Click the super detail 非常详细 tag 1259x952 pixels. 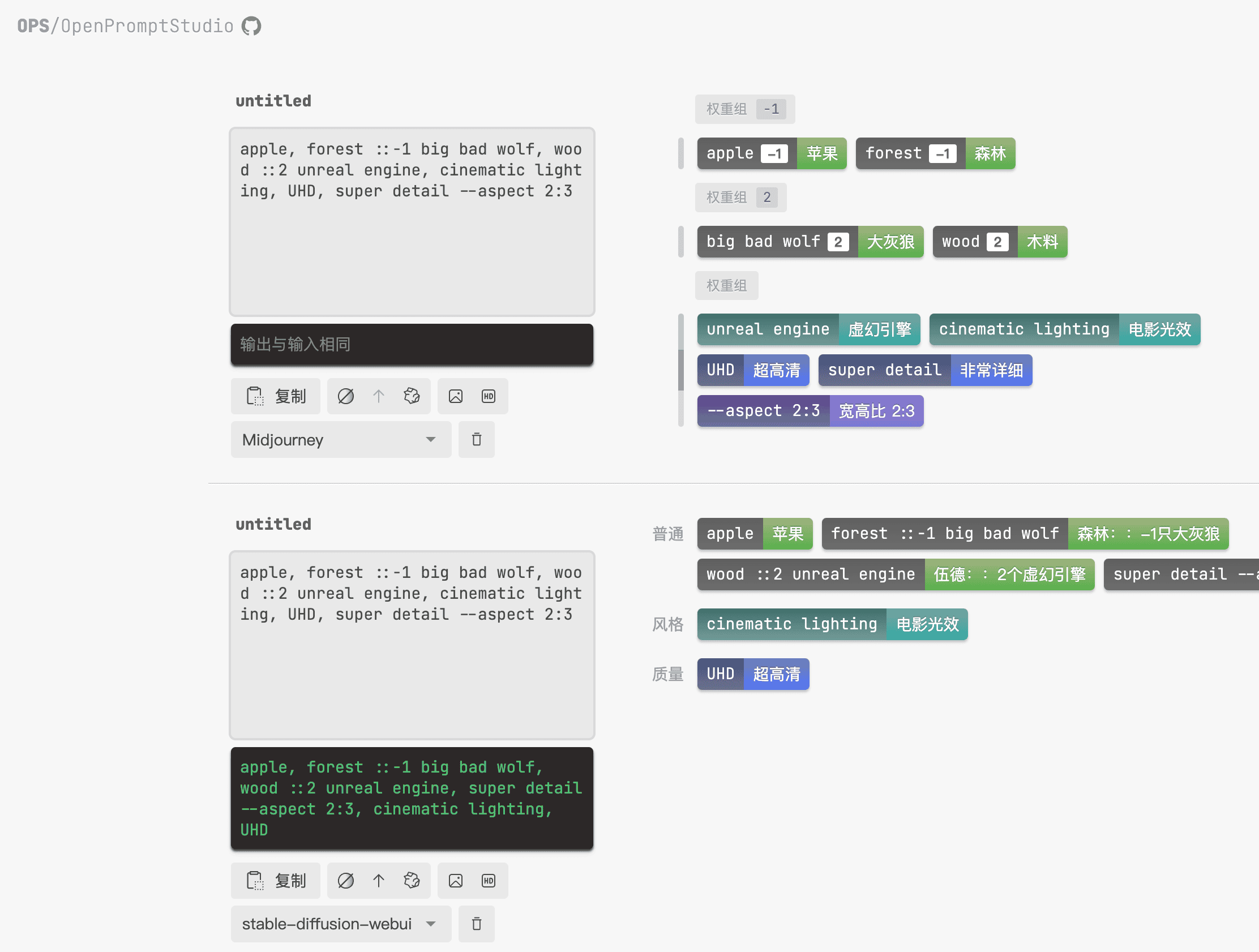coord(926,371)
